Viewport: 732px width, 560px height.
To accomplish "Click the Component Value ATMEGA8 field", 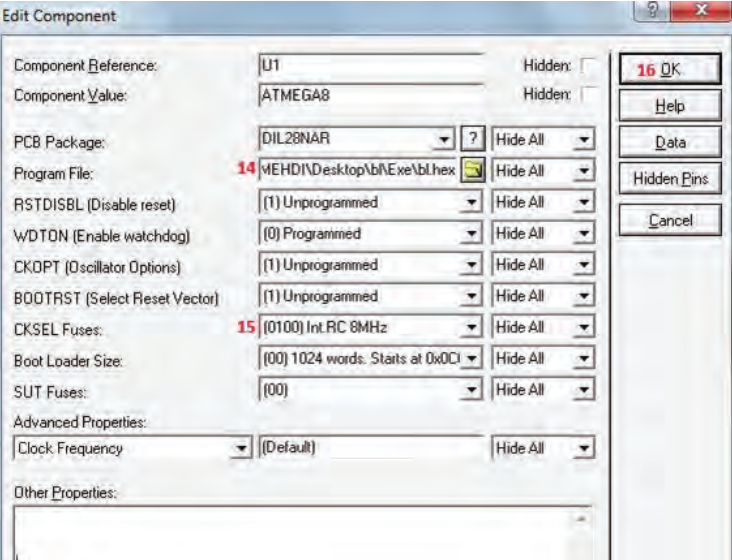I will (371, 96).
